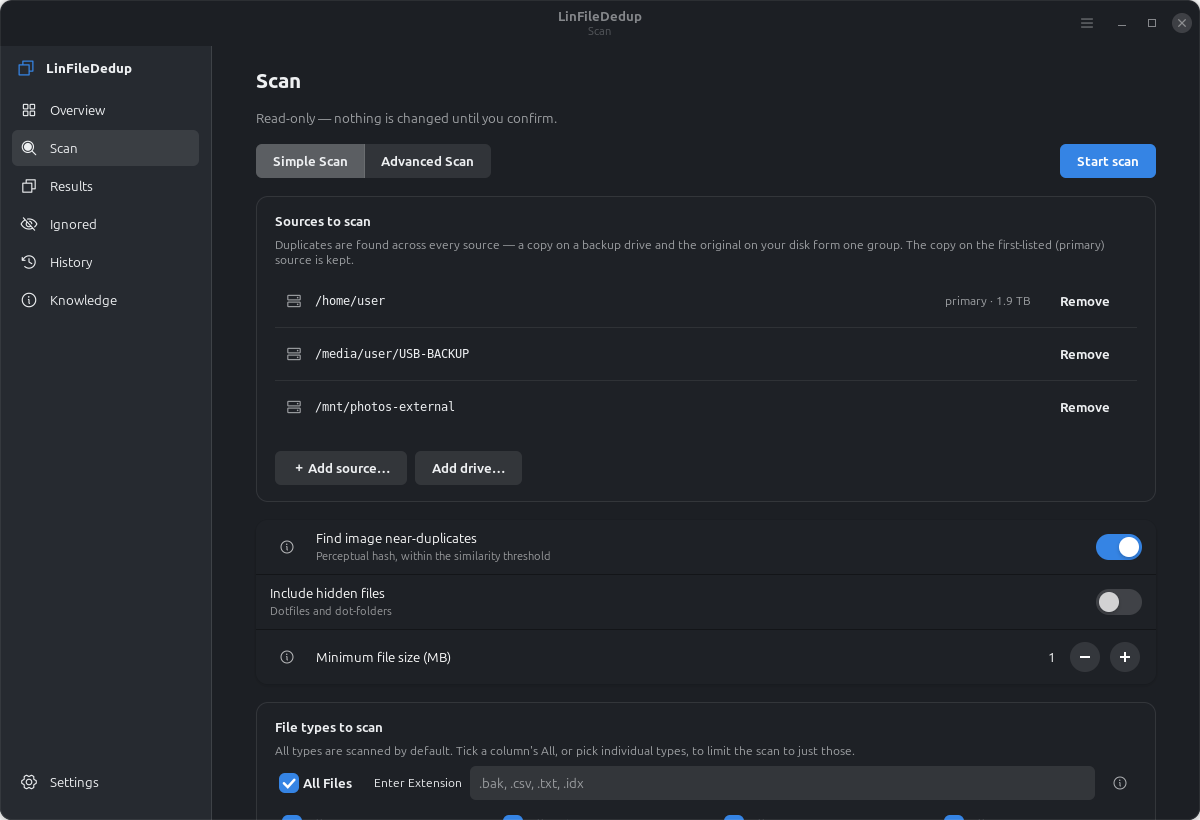
Task: Focus the Enter Extension input field
Action: tap(782, 783)
